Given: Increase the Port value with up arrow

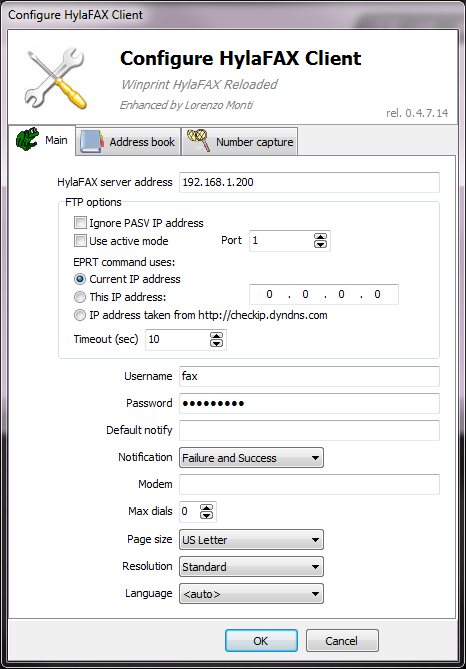Looking at the screenshot, I should [x=320, y=237].
